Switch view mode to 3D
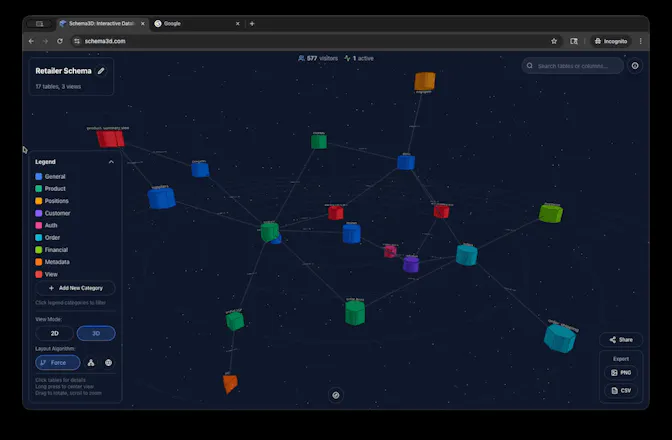This screenshot has width=672, height=440. [x=96, y=333]
